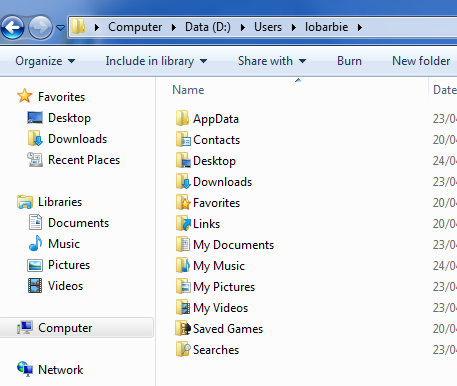The height and width of the screenshot is (386, 457).
Task: Select the Contacts folder name
Action: [x=216, y=140]
